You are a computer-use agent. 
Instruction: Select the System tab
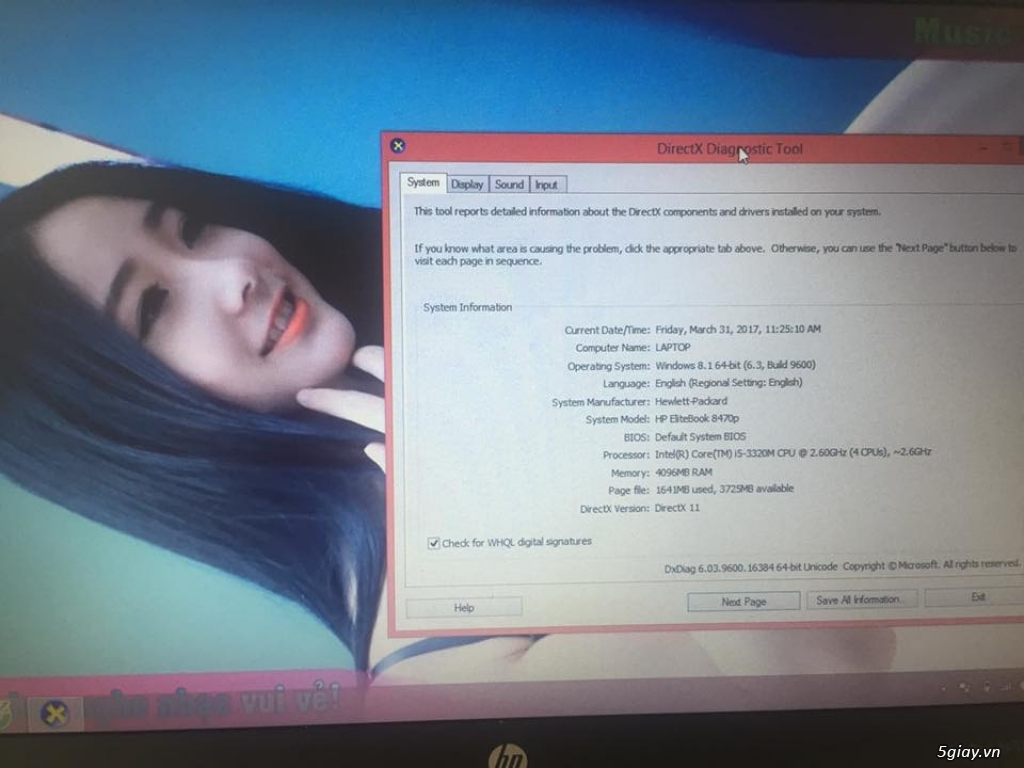pos(423,182)
